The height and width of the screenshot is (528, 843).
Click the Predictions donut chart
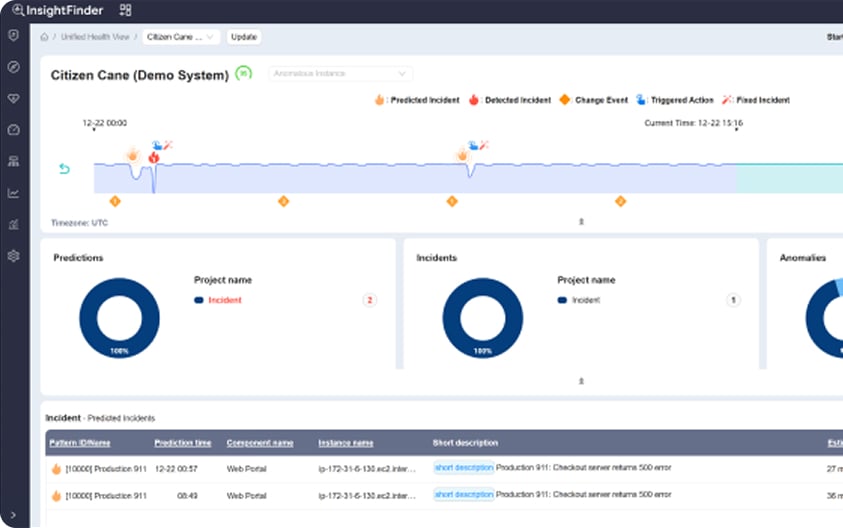click(119, 318)
